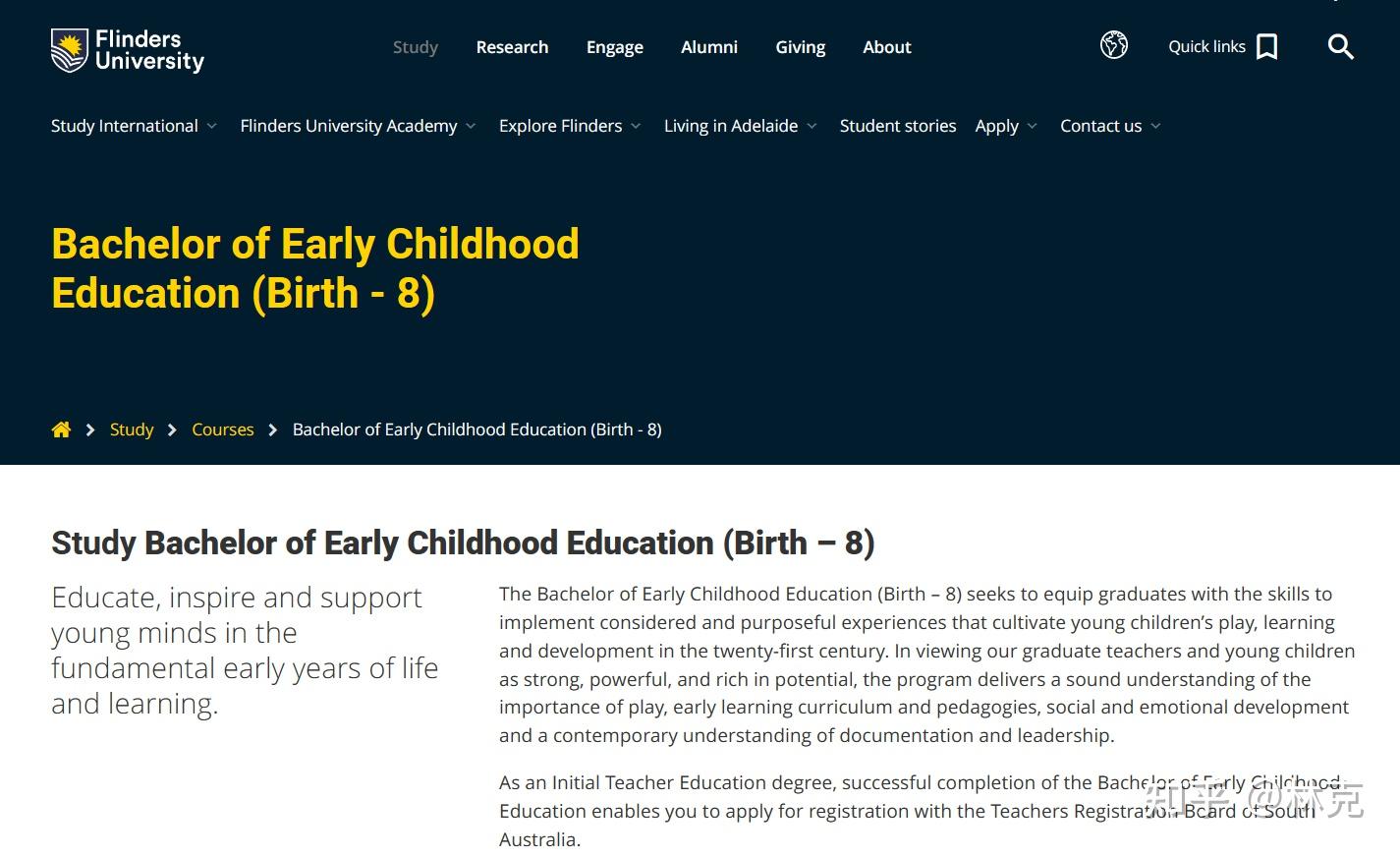Screen dimensions: 1400x857
Task: Expand the Study International dropdown
Action: 134,126
